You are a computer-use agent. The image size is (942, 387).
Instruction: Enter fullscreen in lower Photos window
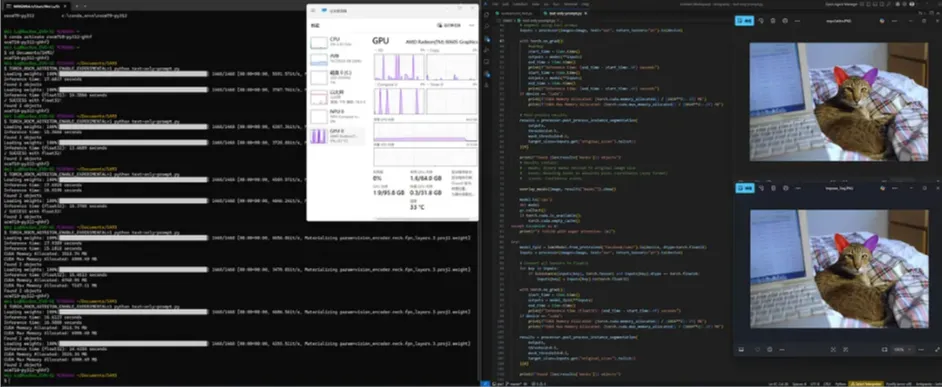(937, 350)
